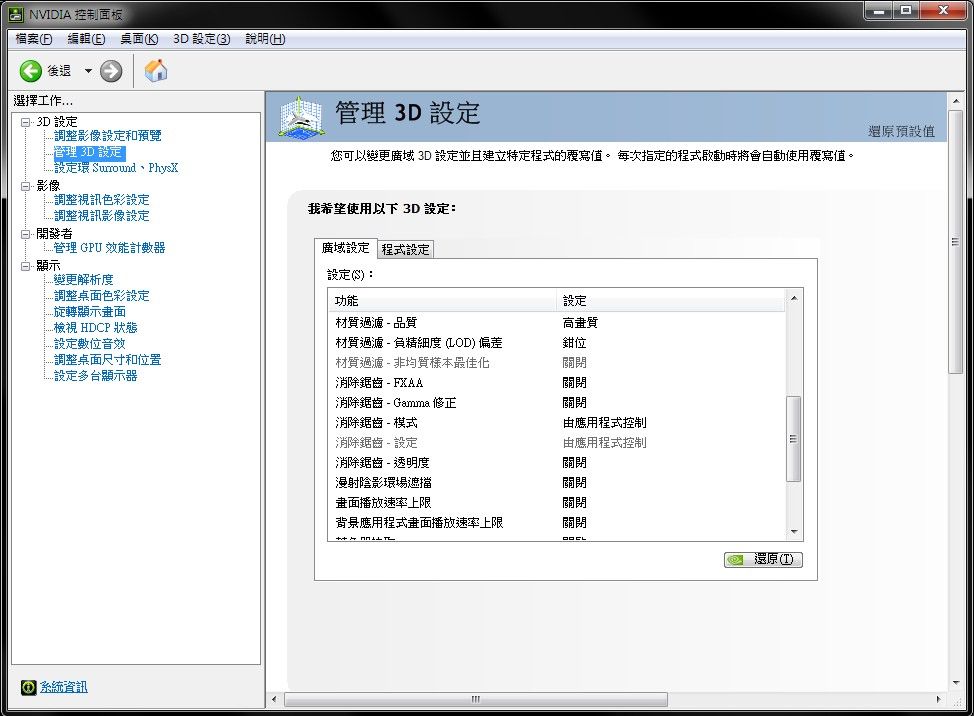Click 還原預設值 in the header
Image resolution: width=974 pixels, height=716 pixels.
coord(901,131)
